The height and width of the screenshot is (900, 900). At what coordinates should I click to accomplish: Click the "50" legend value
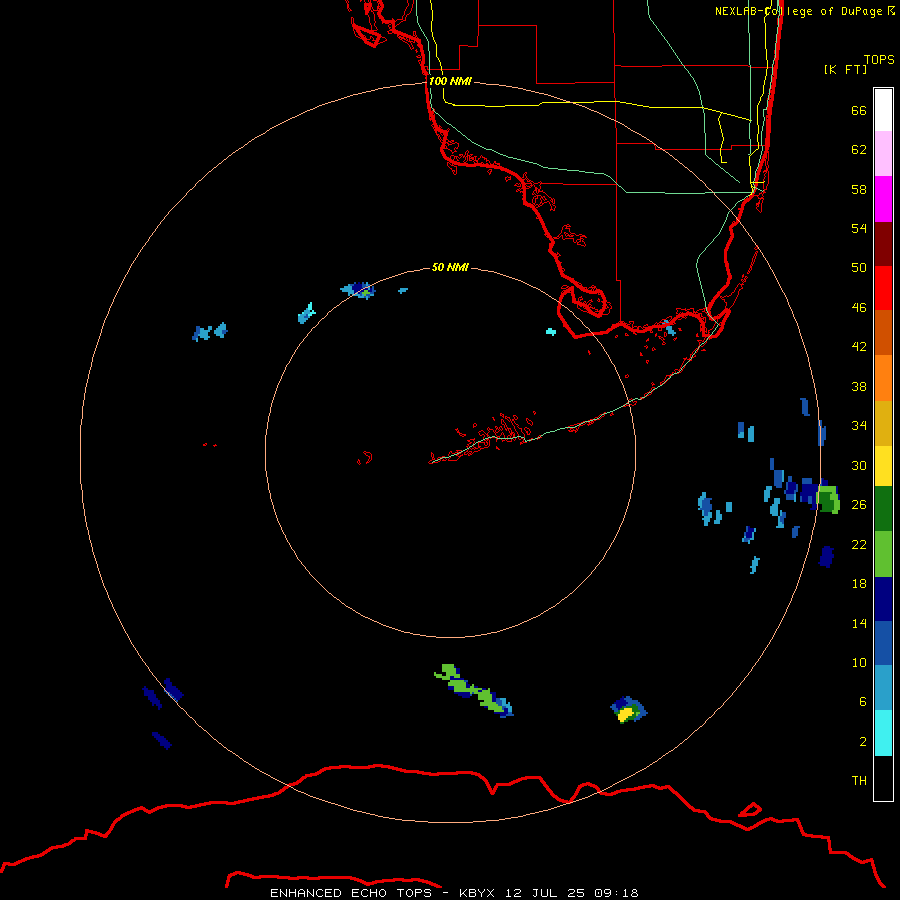coord(859,267)
